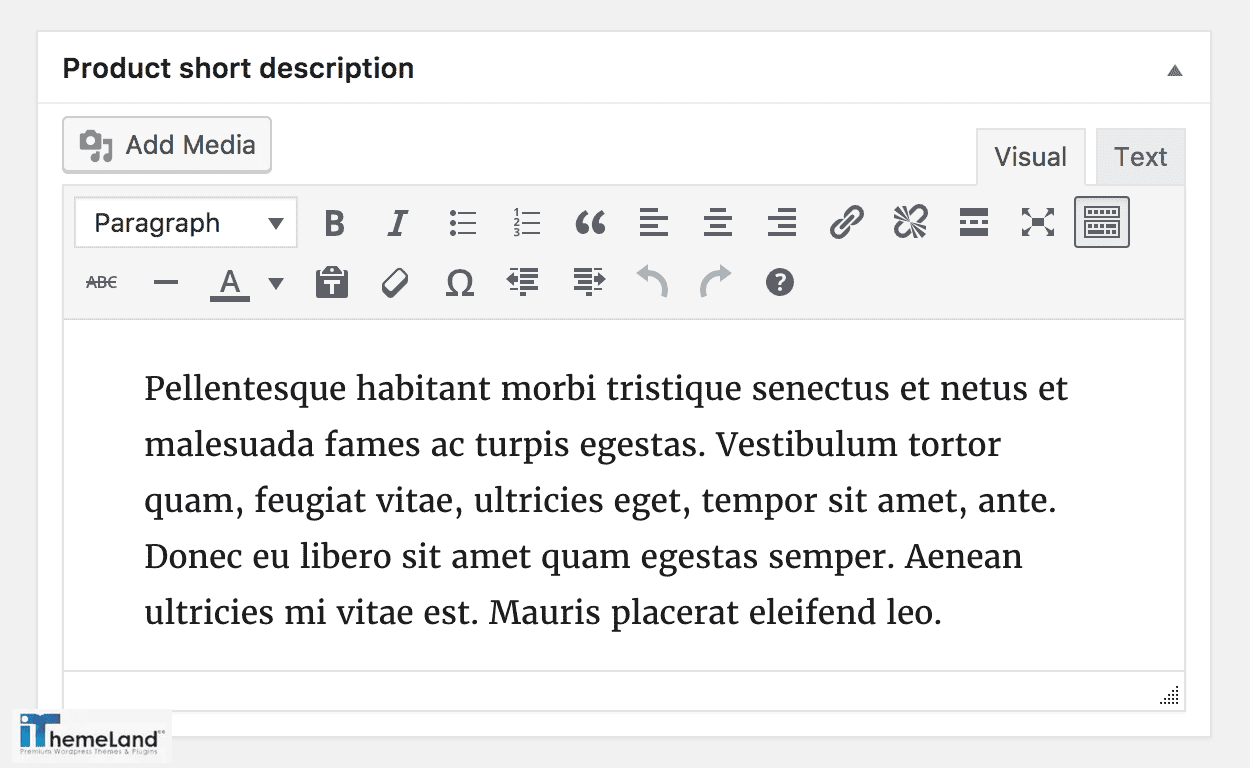Open the Paragraph format dropdown
The width and height of the screenshot is (1250, 768).
pos(186,223)
